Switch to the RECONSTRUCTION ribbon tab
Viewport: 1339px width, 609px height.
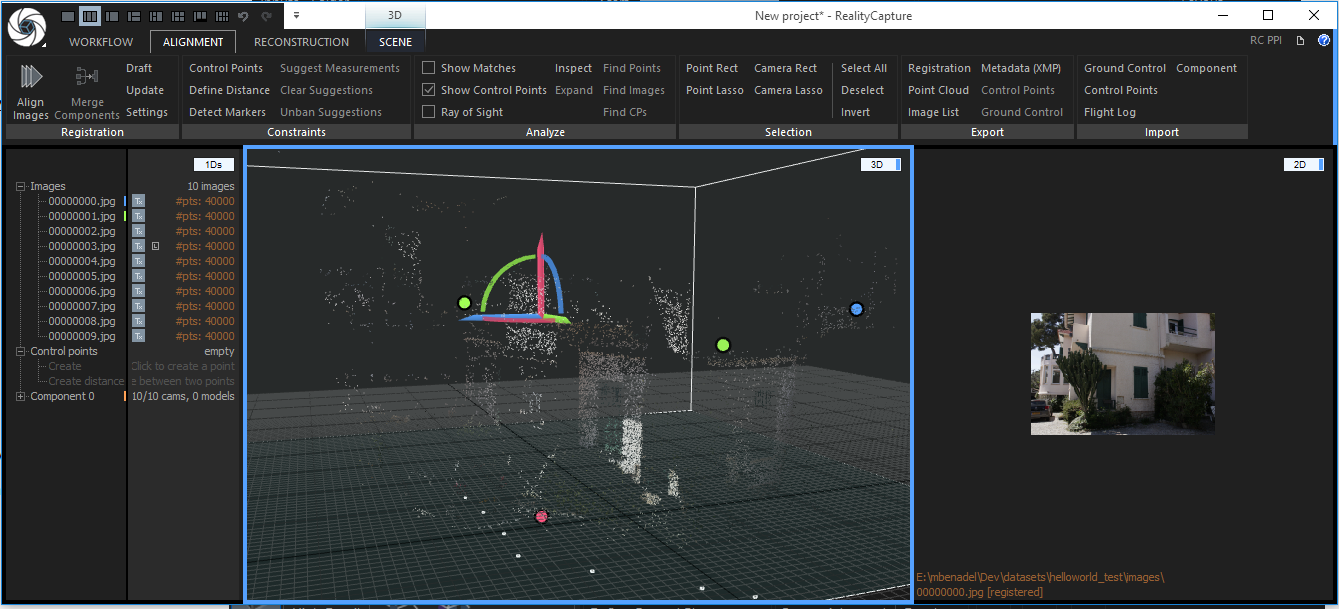click(301, 42)
